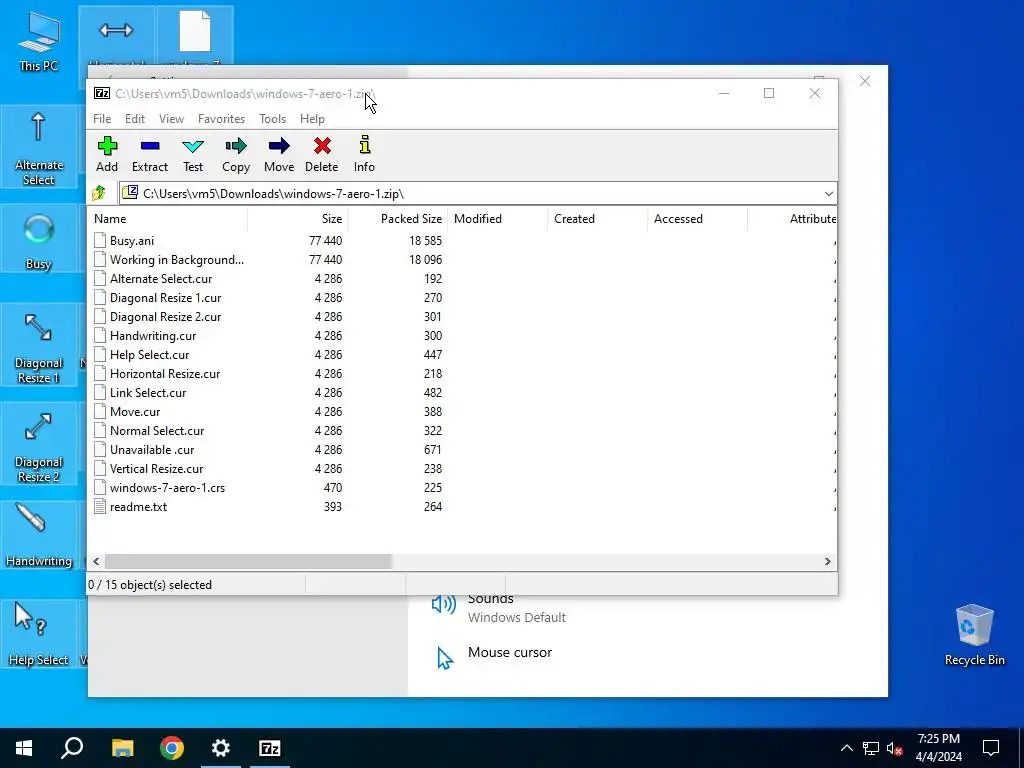Open the notification center icon
The image size is (1024, 768).
click(x=991, y=748)
